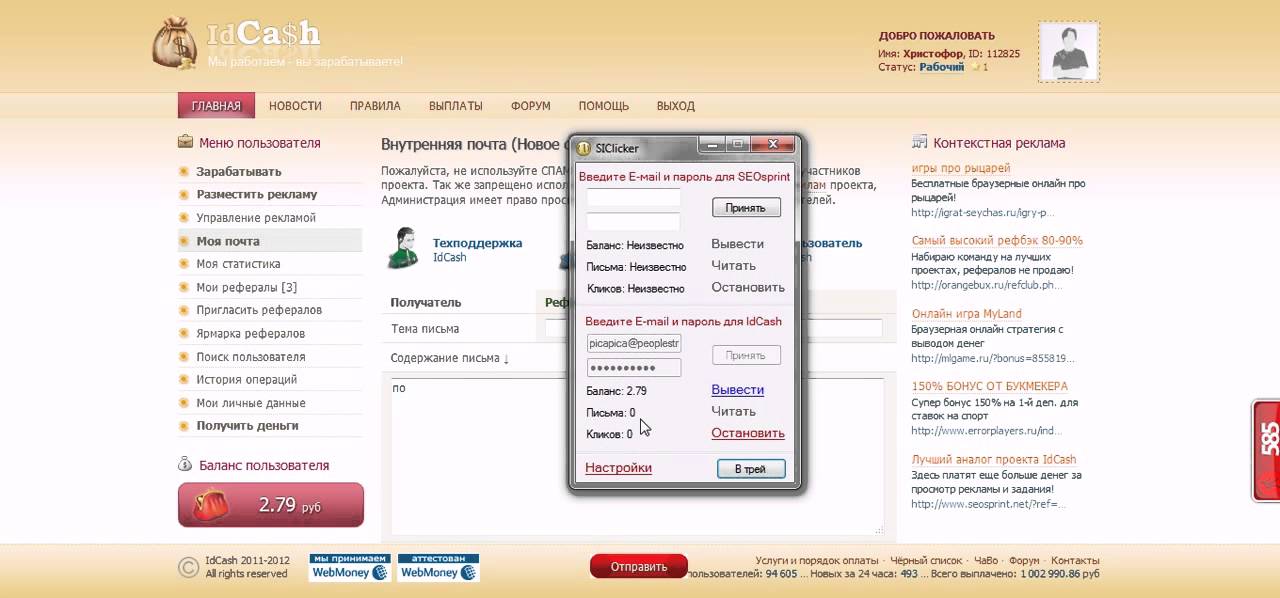
Task: Click the В трей button
Action: pos(751,468)
